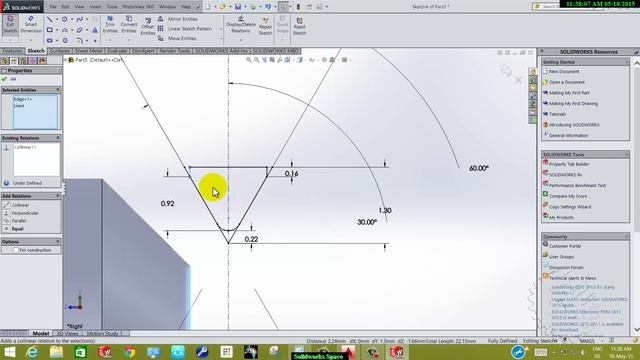Viewport: 640px width, 360px height.
Task: Open Internet Explorer from the taskbar
Action: (32, 352)
